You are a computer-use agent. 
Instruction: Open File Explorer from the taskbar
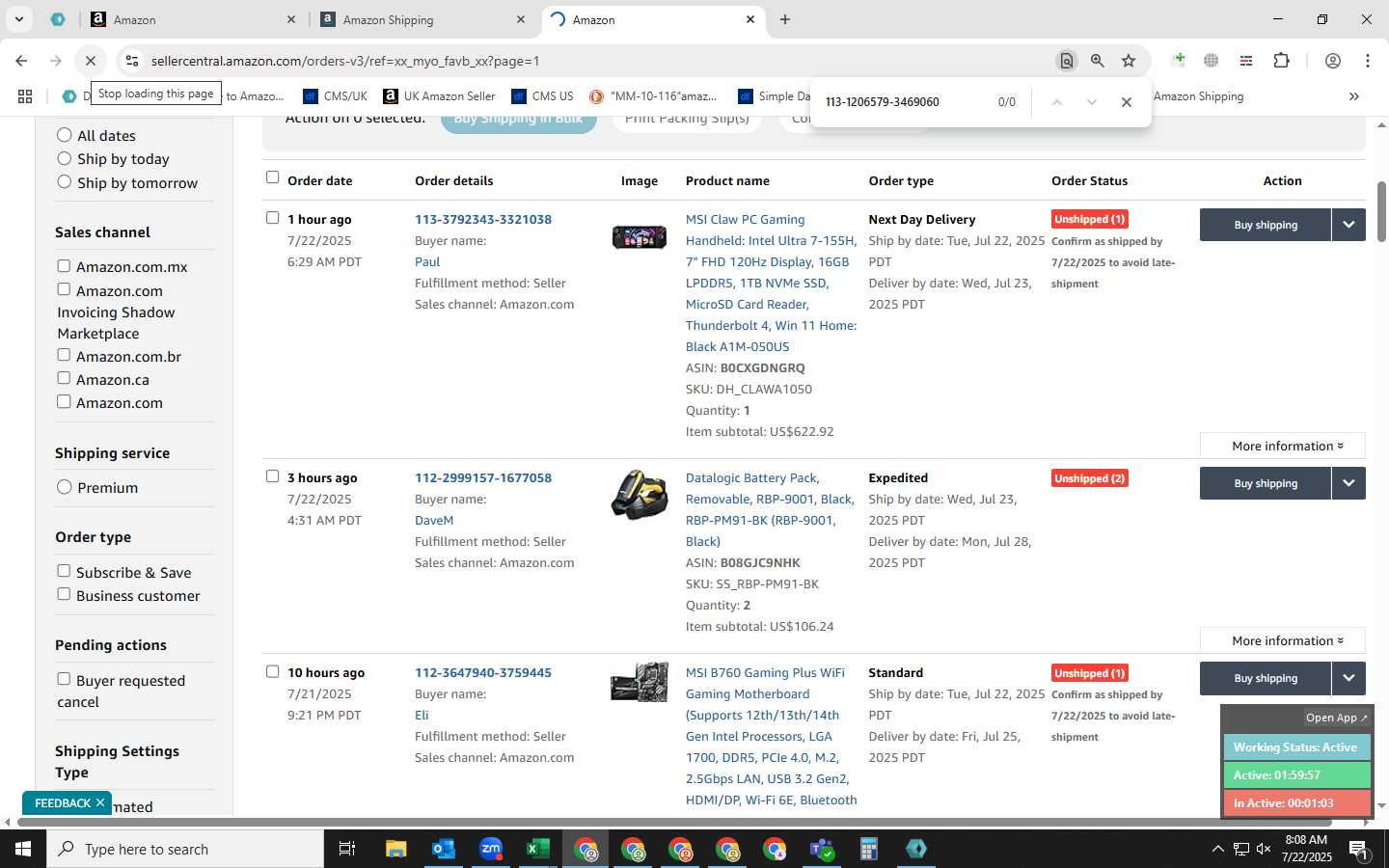click(396, 849)
